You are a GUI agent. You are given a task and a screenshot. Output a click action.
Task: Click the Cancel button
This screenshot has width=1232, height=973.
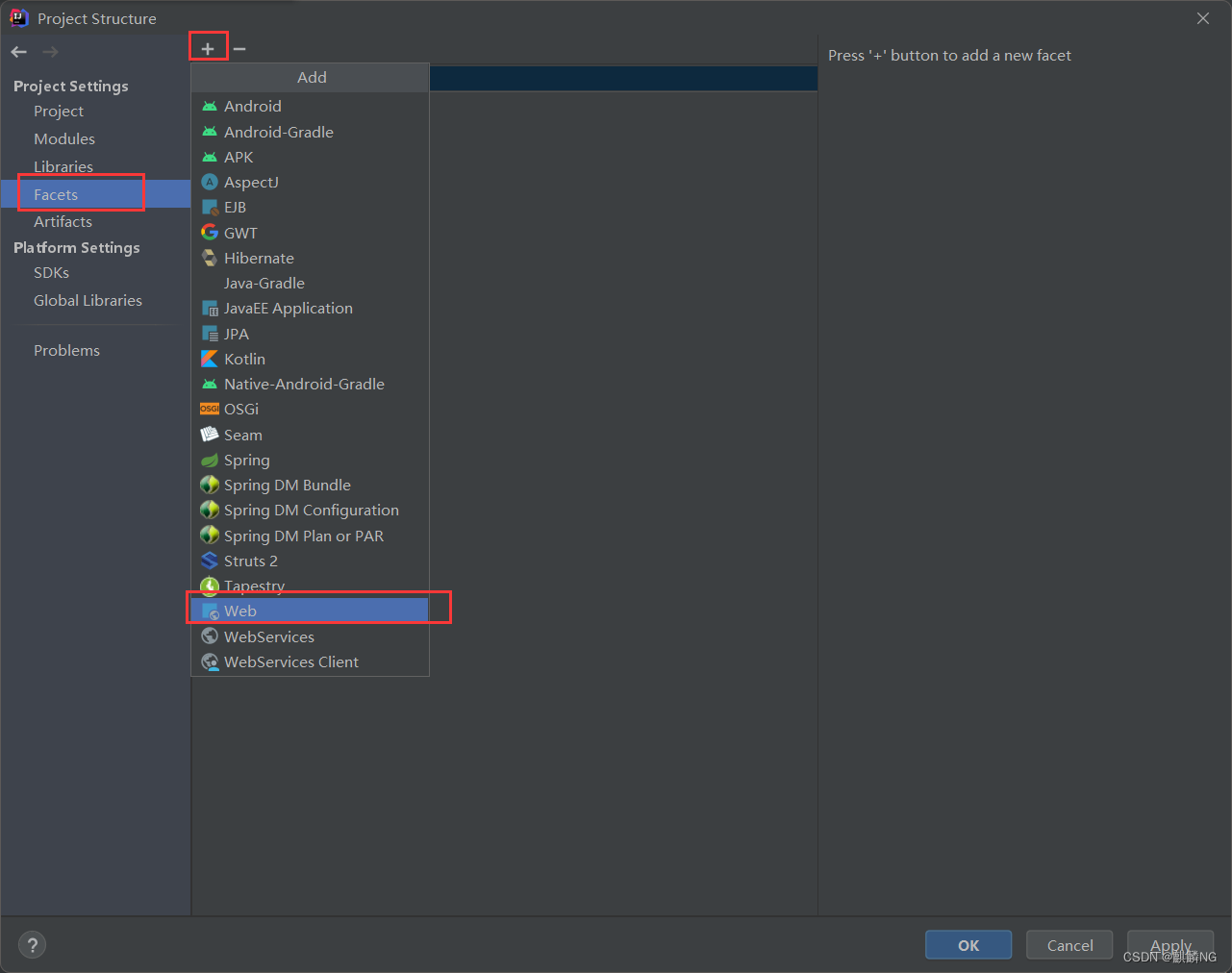point(1069,945)
